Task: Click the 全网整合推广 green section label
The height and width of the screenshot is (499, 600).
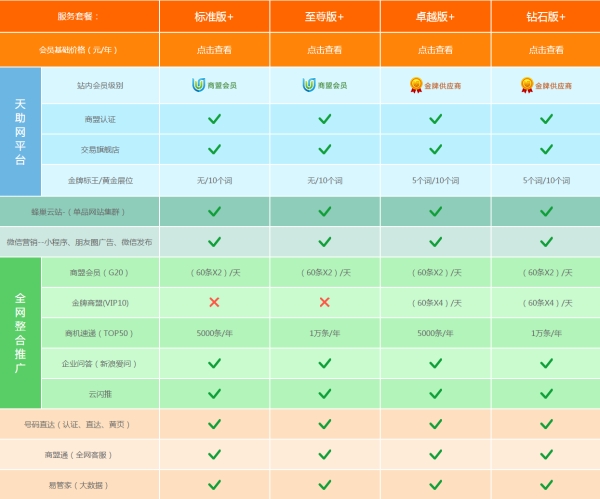Action: (20, 333)
